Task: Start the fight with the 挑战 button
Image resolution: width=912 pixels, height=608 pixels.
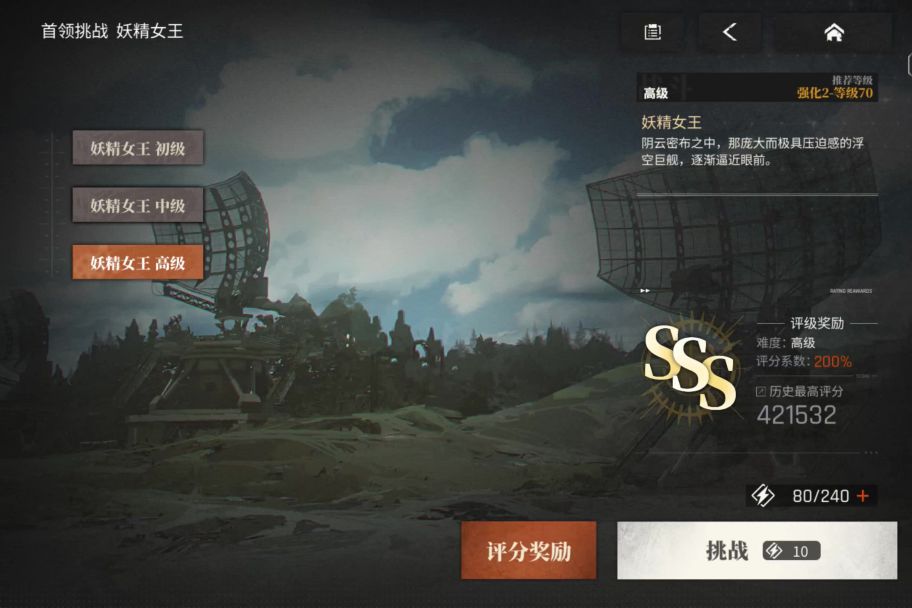Action: [x=757, y=550]
